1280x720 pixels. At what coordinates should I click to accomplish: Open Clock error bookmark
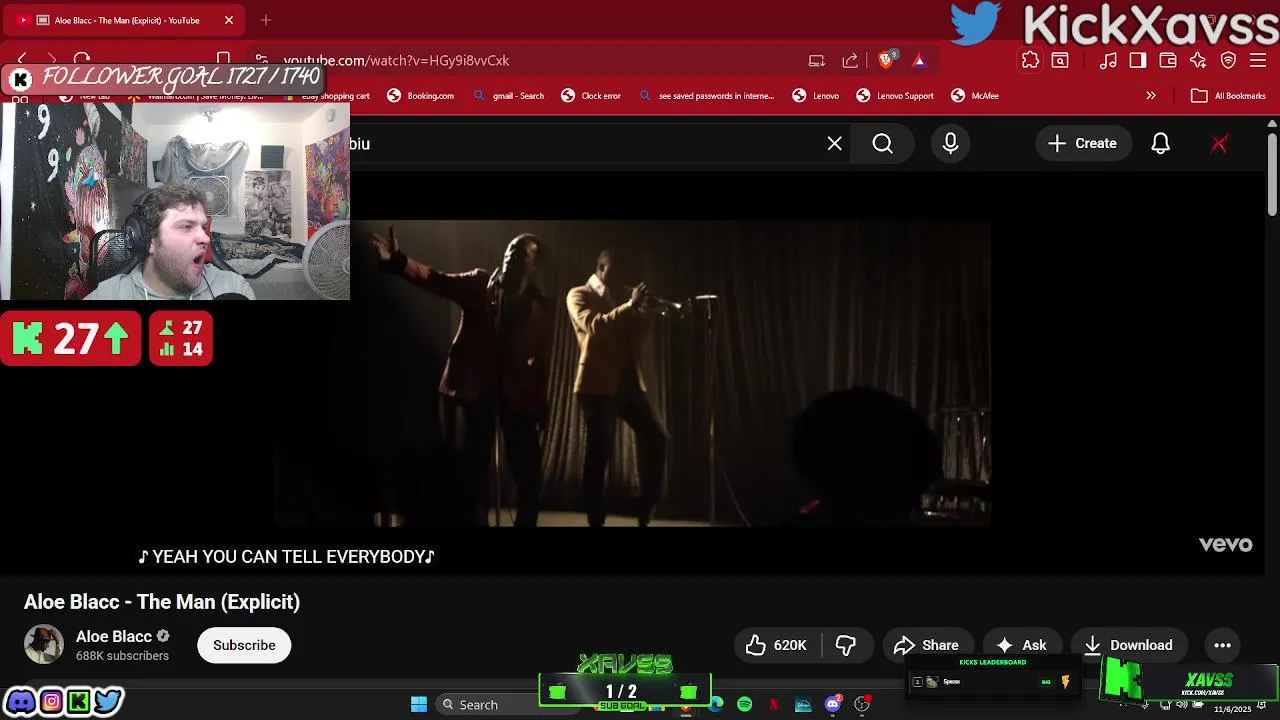pos(591,96)
